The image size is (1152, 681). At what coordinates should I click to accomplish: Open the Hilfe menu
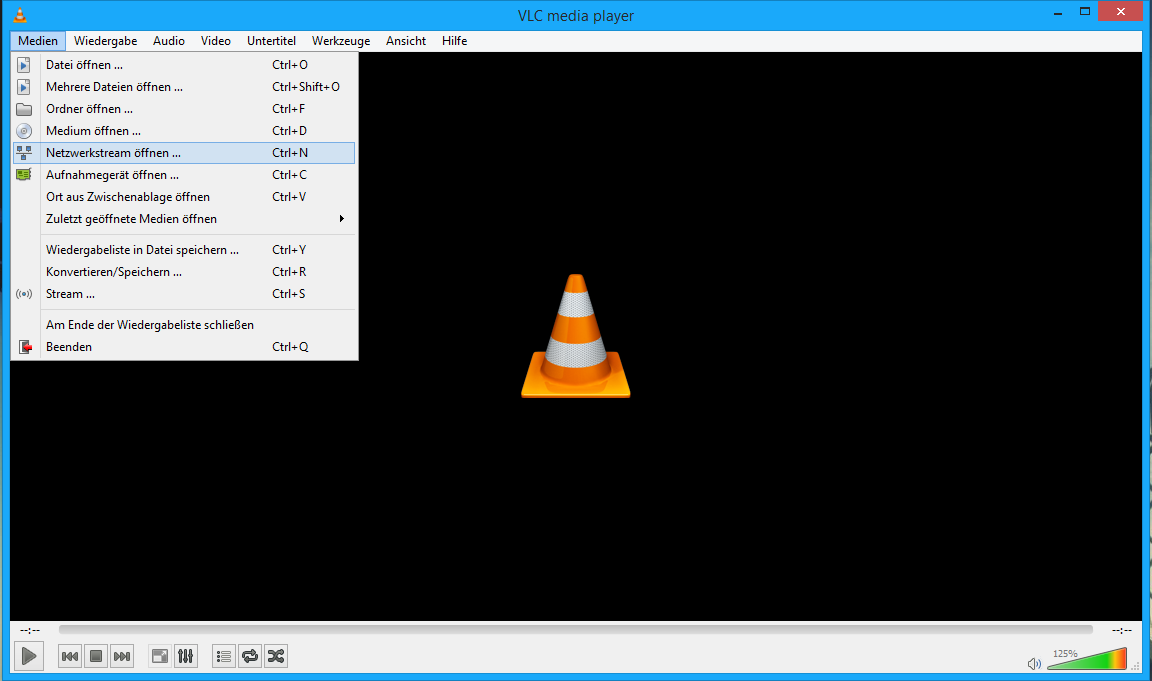[454, 41]
